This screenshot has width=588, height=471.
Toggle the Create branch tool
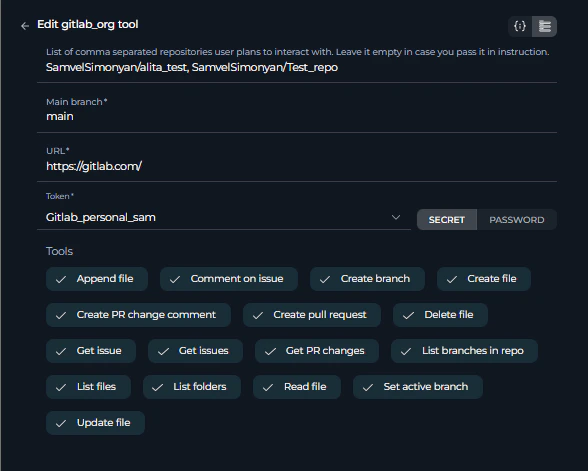367,279
